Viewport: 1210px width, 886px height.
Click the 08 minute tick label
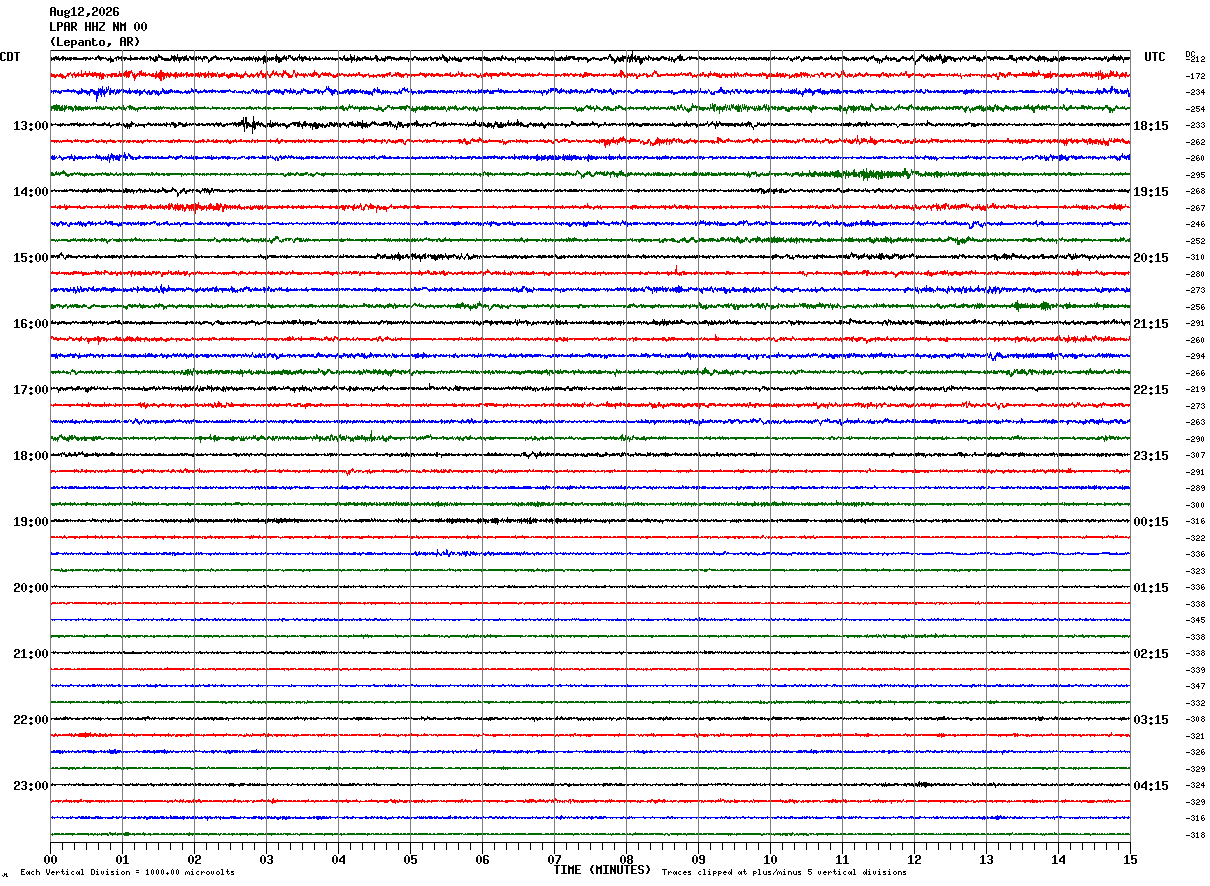(627, 859)
